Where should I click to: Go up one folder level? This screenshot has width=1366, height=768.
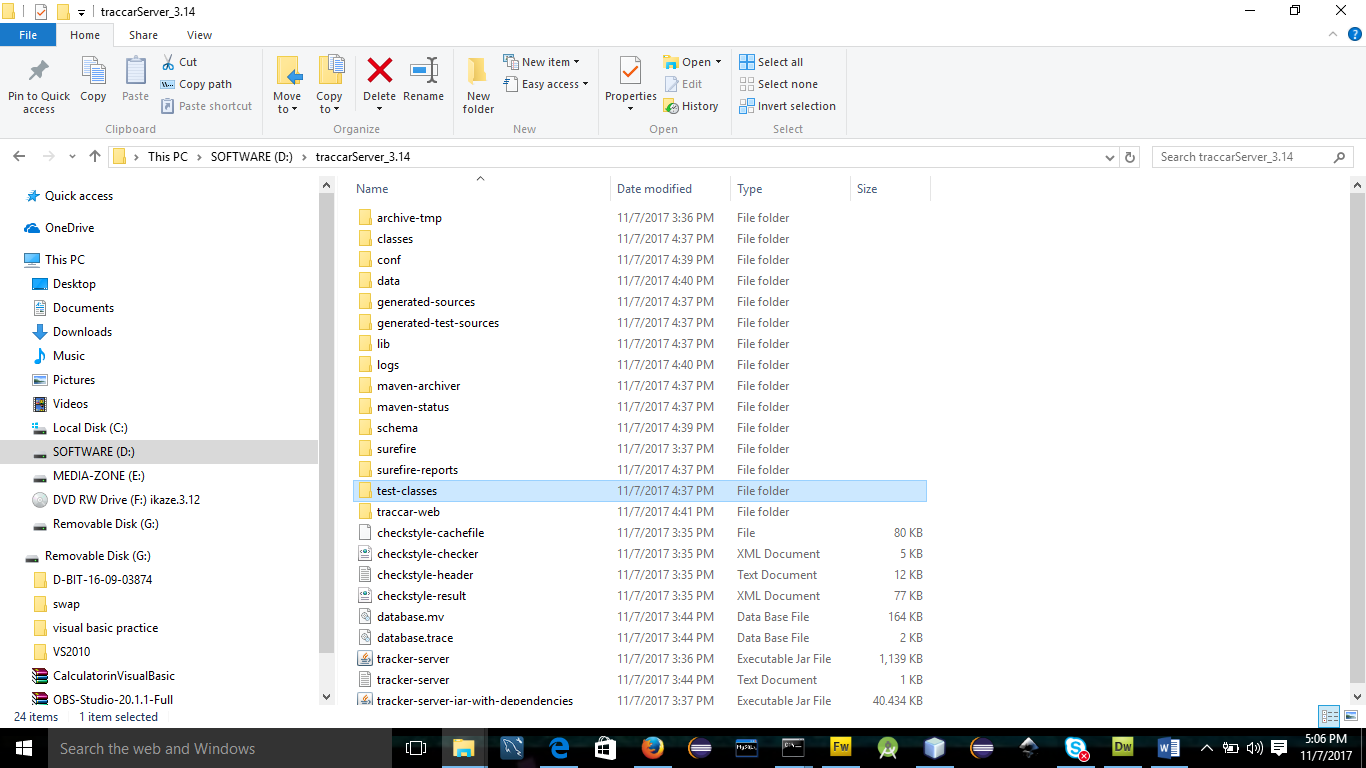pos(95,157)
